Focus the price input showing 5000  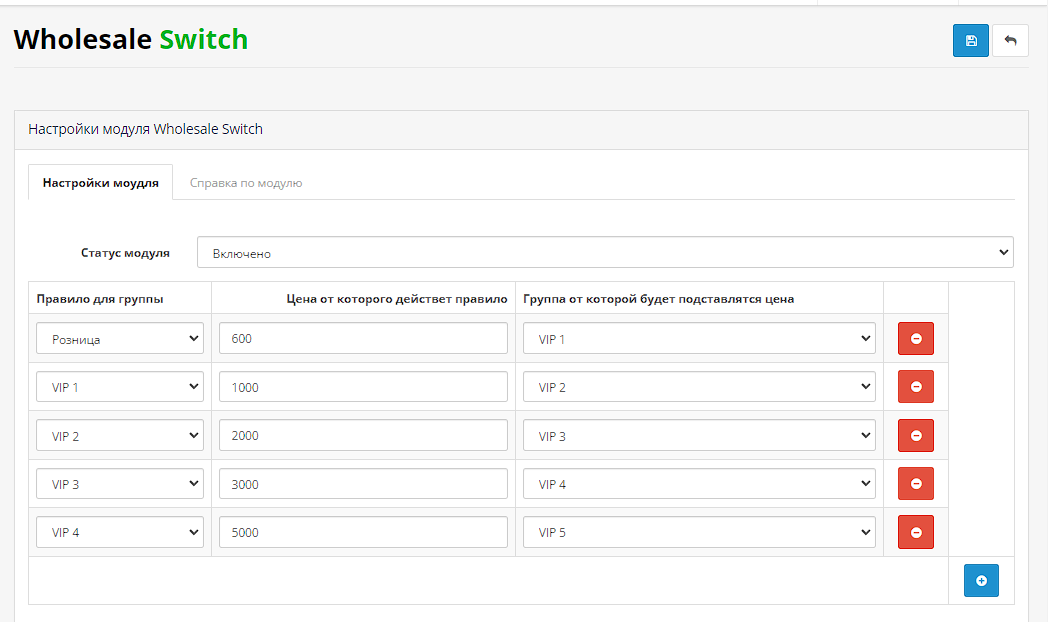click(x=363, y=532)
